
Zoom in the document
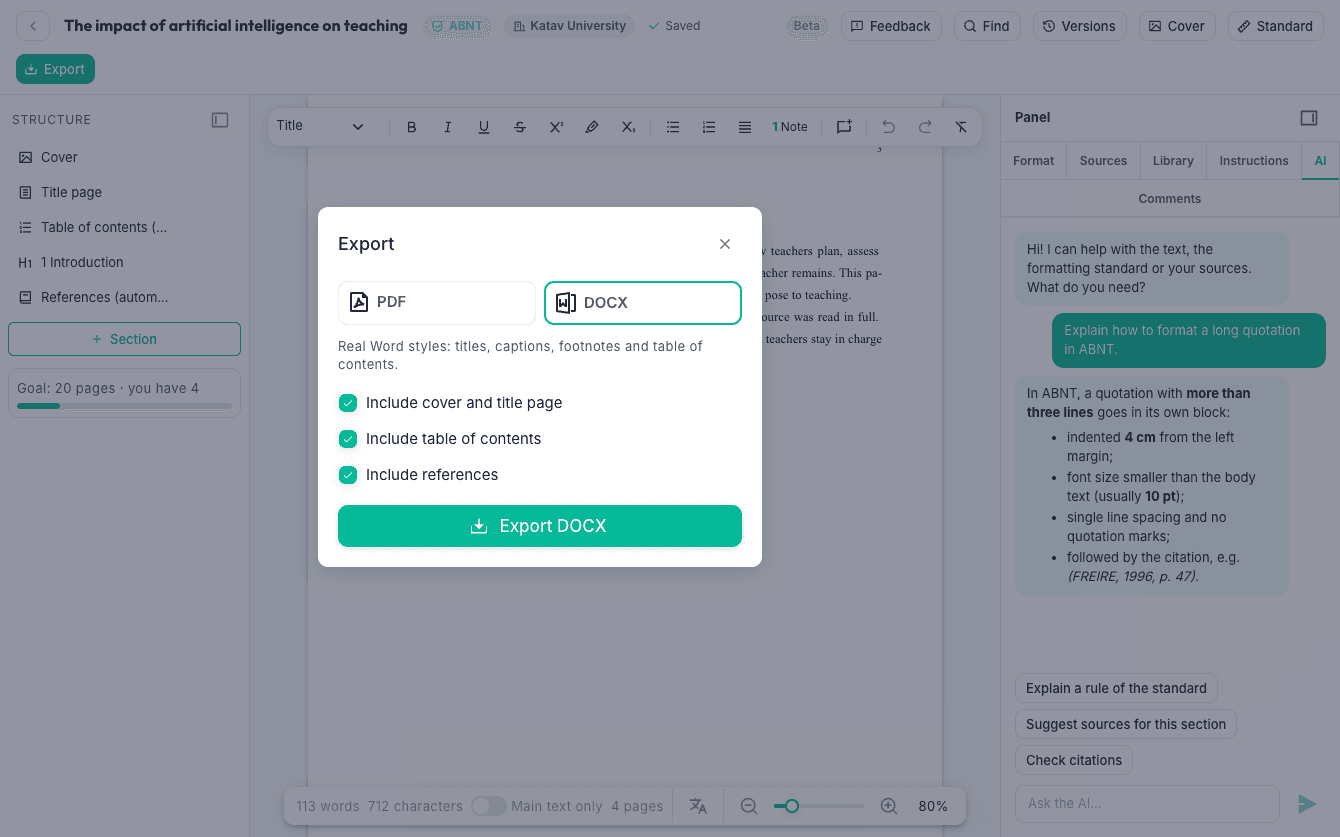888,806
